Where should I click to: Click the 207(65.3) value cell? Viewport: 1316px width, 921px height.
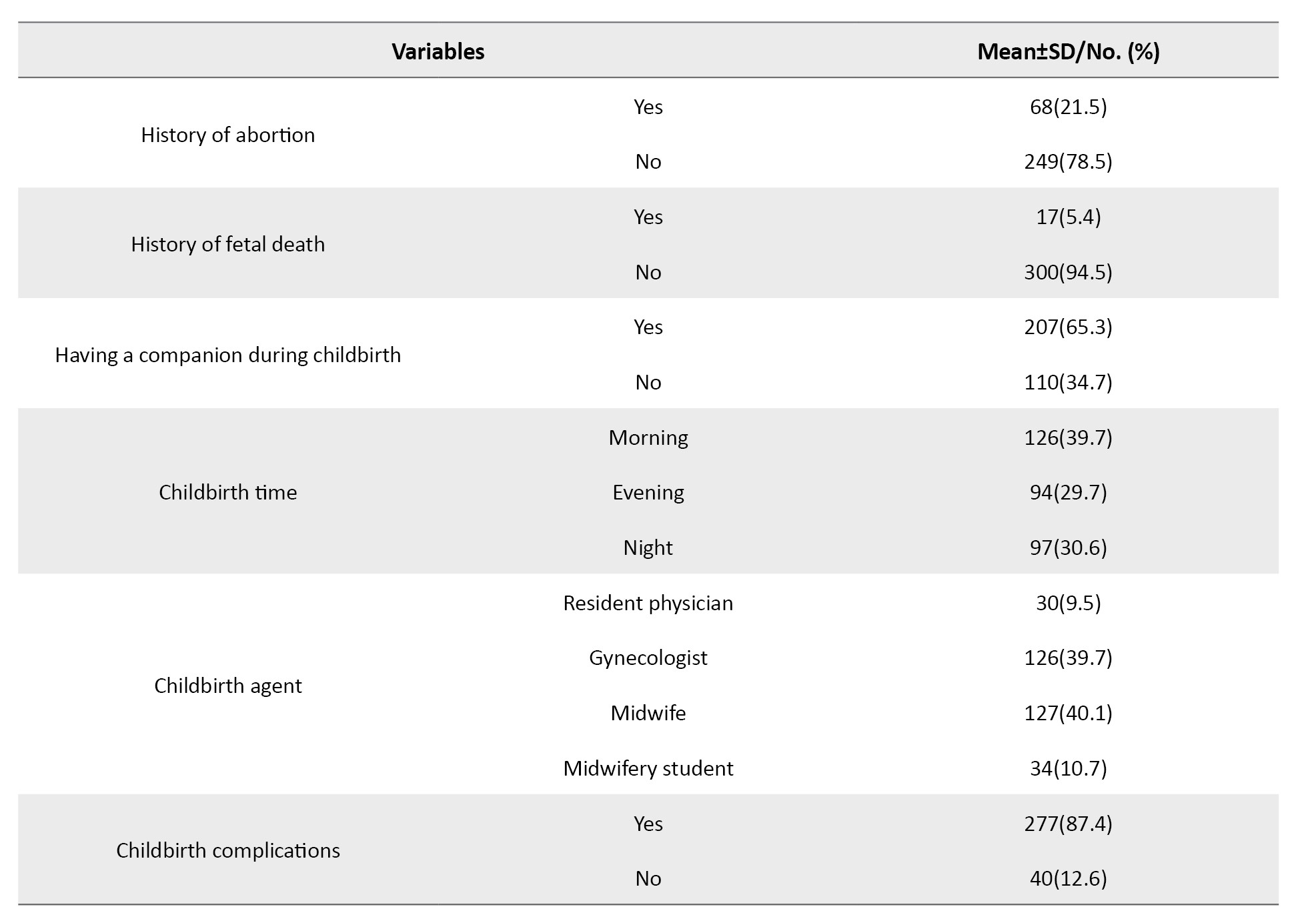point(1068,327)
